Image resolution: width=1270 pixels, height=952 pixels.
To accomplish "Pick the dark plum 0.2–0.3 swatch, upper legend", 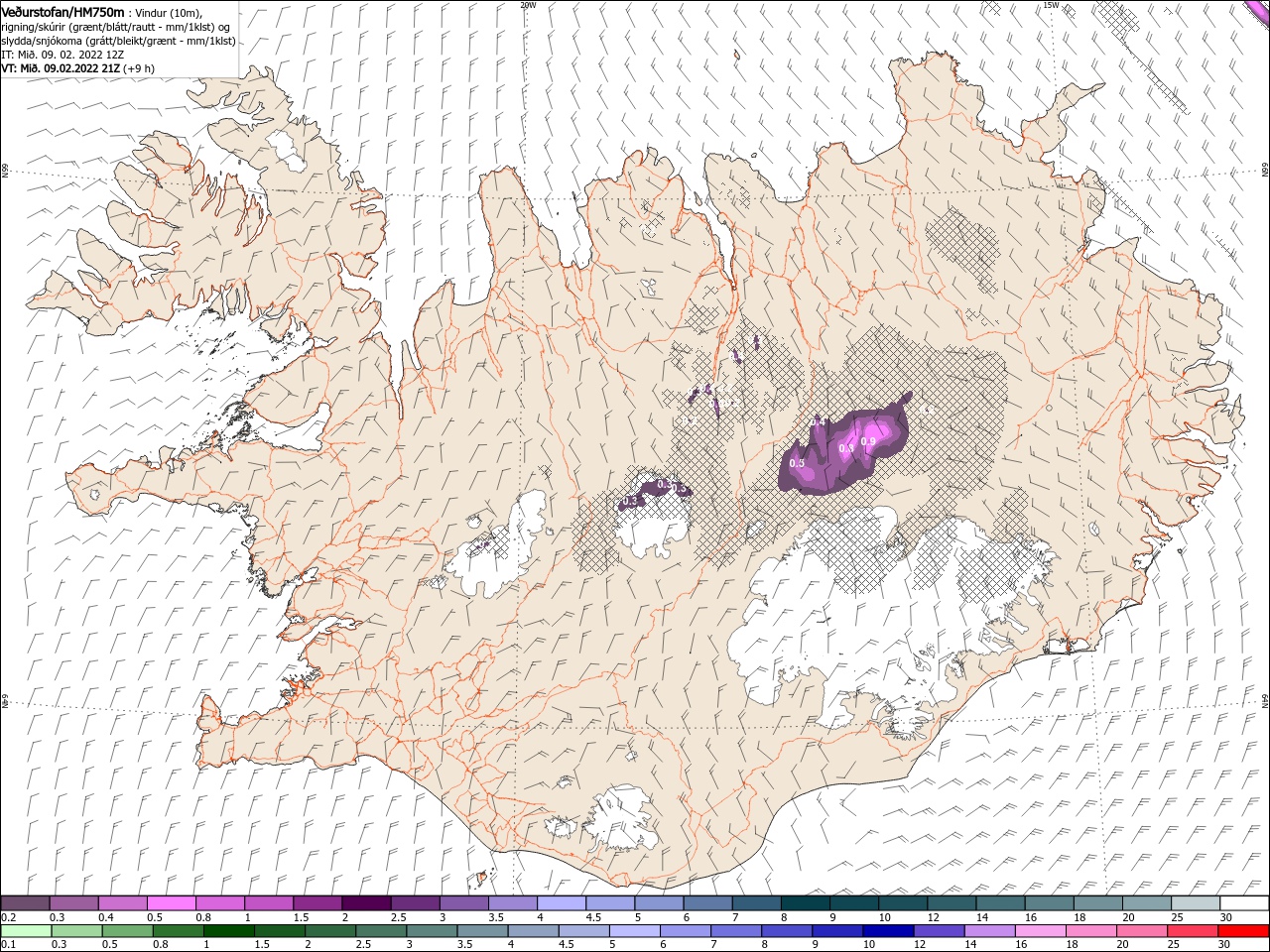I will [x=26, y=903].
